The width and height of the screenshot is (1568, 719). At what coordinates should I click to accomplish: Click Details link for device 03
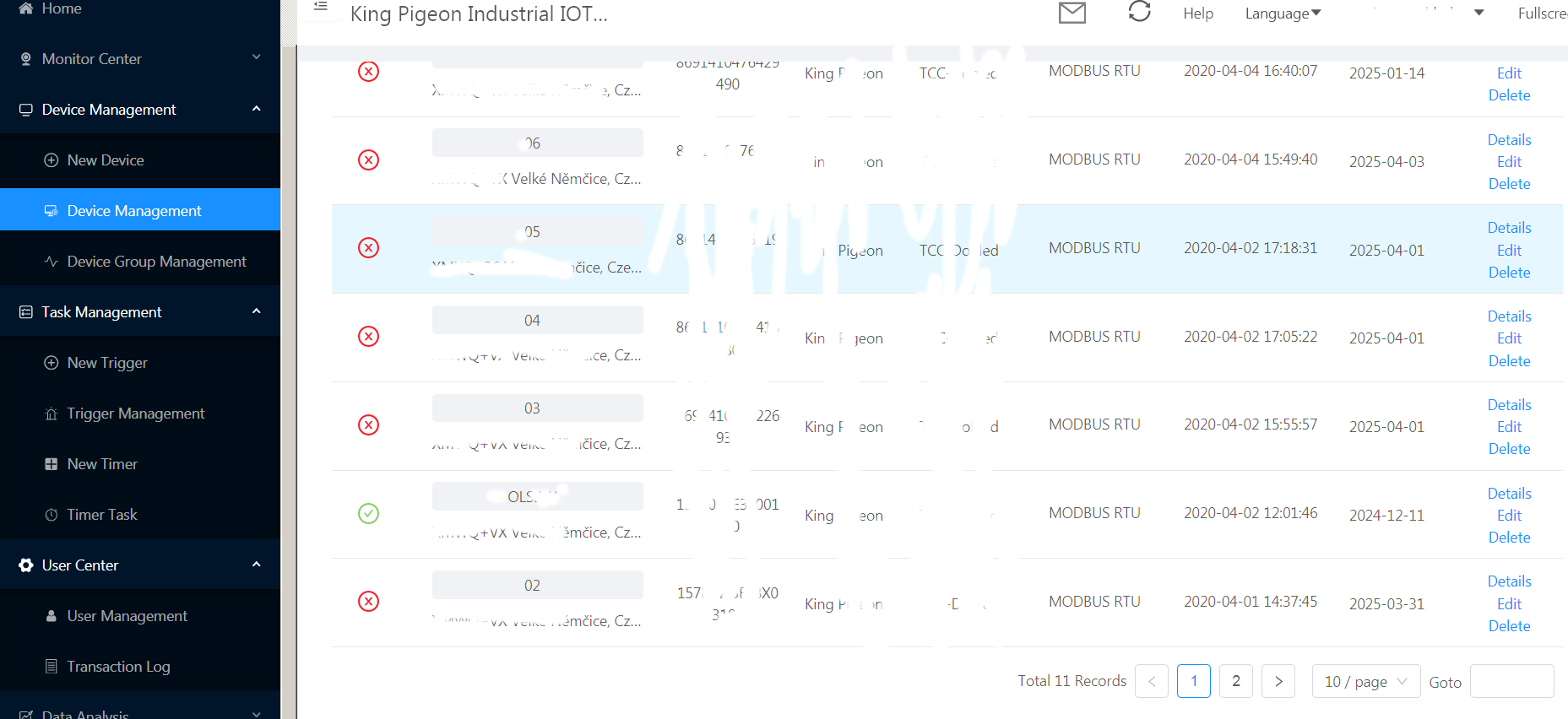click(1509, 405)
